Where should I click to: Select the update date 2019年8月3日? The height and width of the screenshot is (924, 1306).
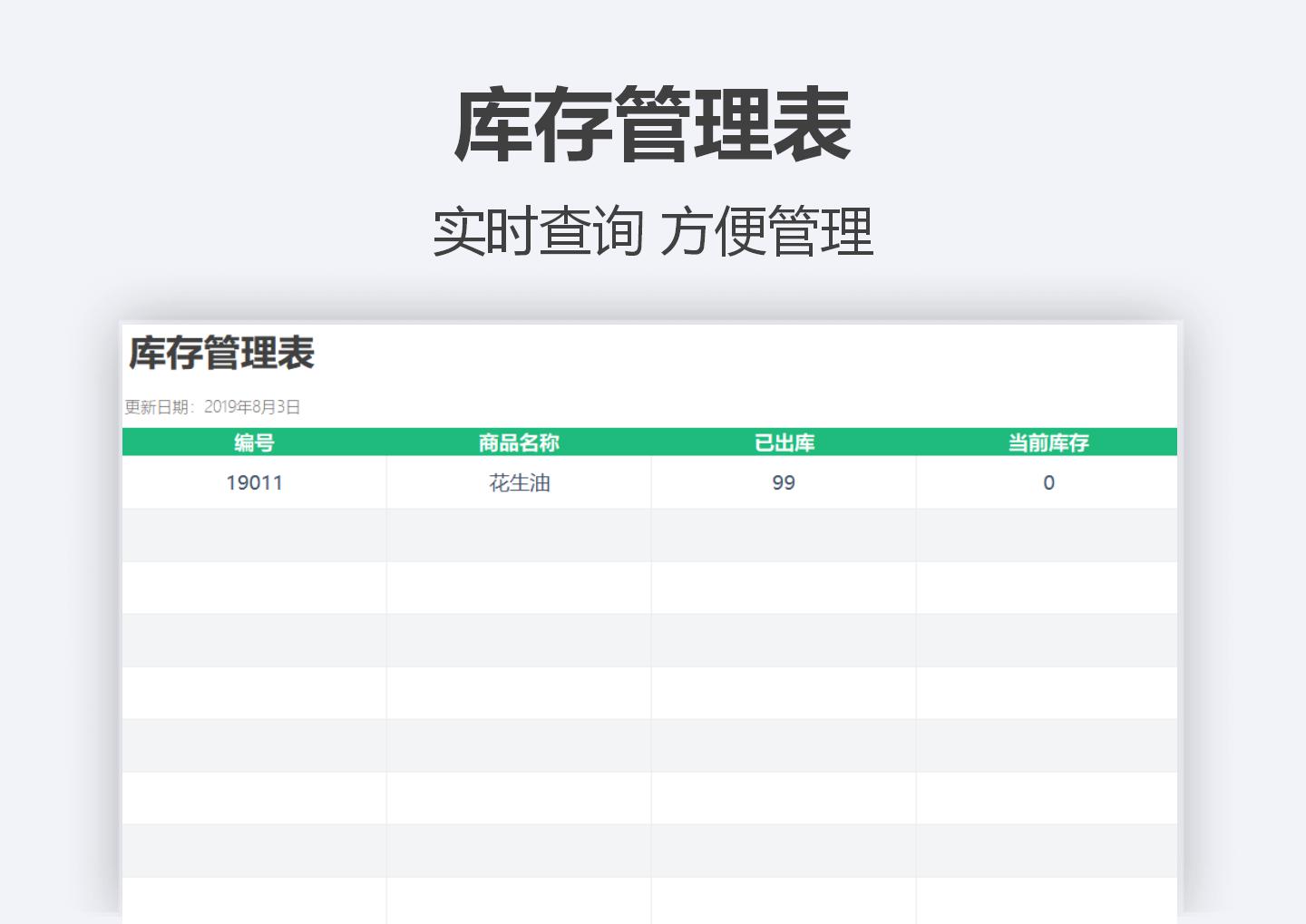coord(254,408)
